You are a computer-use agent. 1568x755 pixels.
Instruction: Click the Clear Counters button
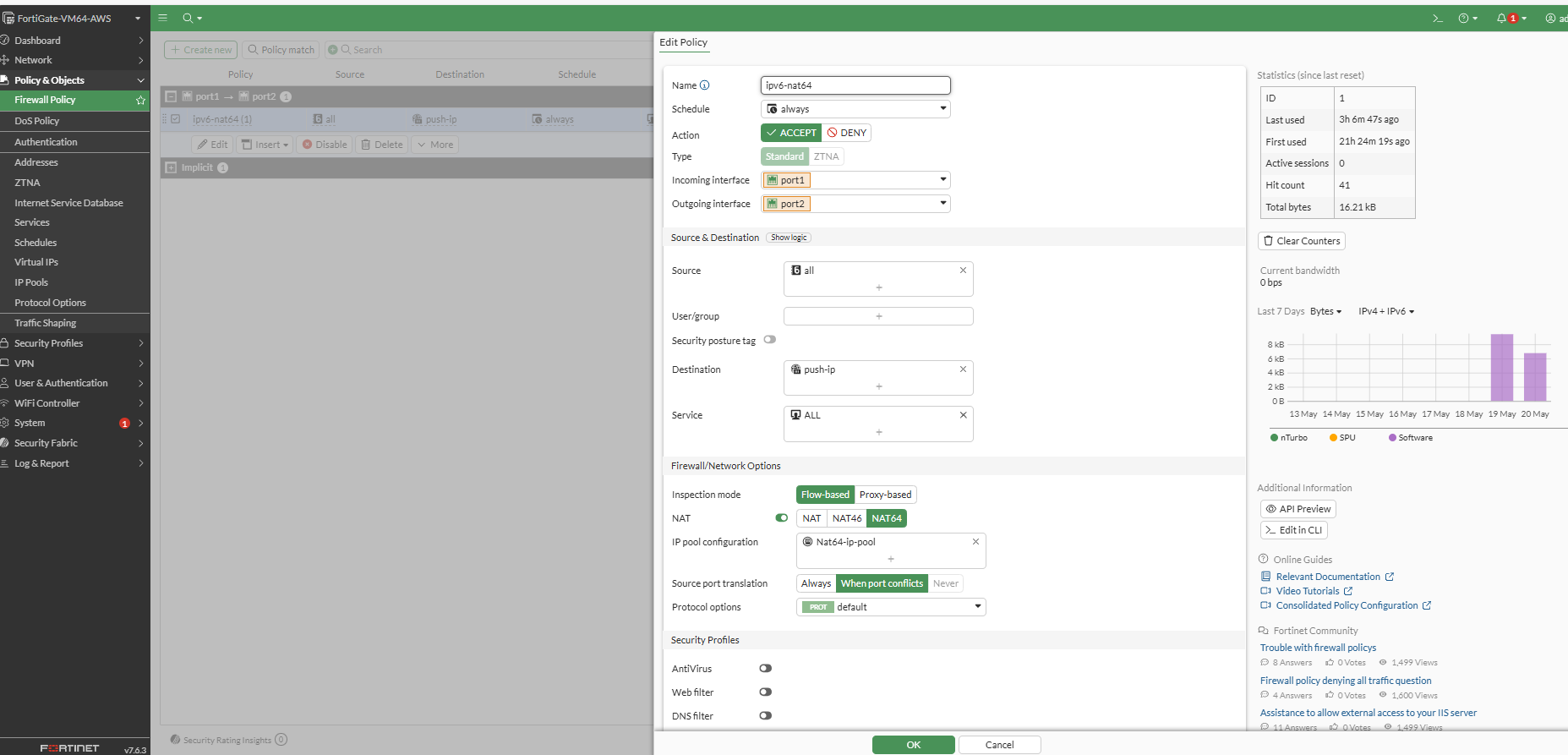point(1302,241)
